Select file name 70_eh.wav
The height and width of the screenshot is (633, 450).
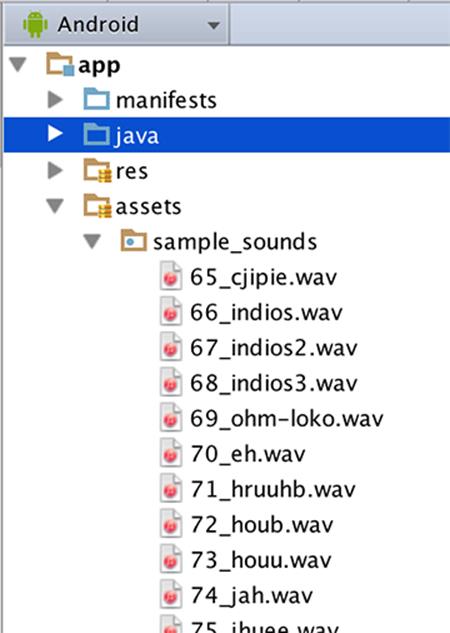coord(248,455)
